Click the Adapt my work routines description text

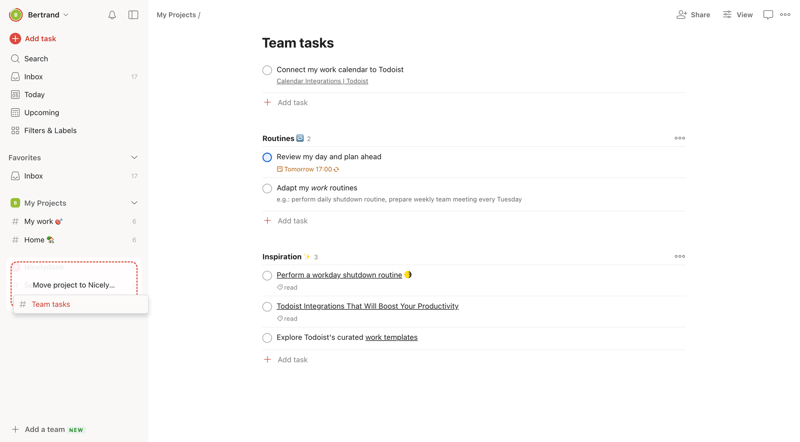(399, 200)
